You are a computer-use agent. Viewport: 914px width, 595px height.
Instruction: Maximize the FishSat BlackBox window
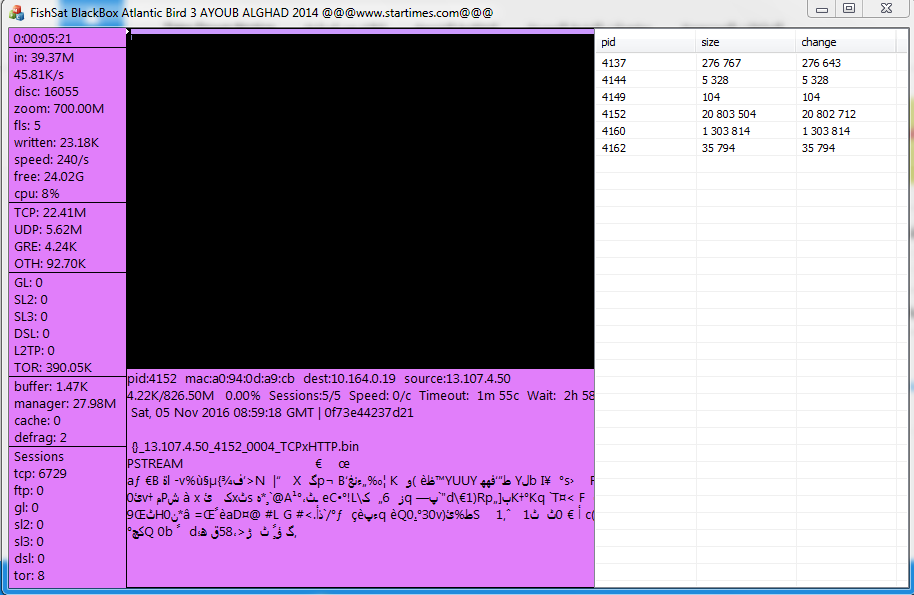[849, 8]
